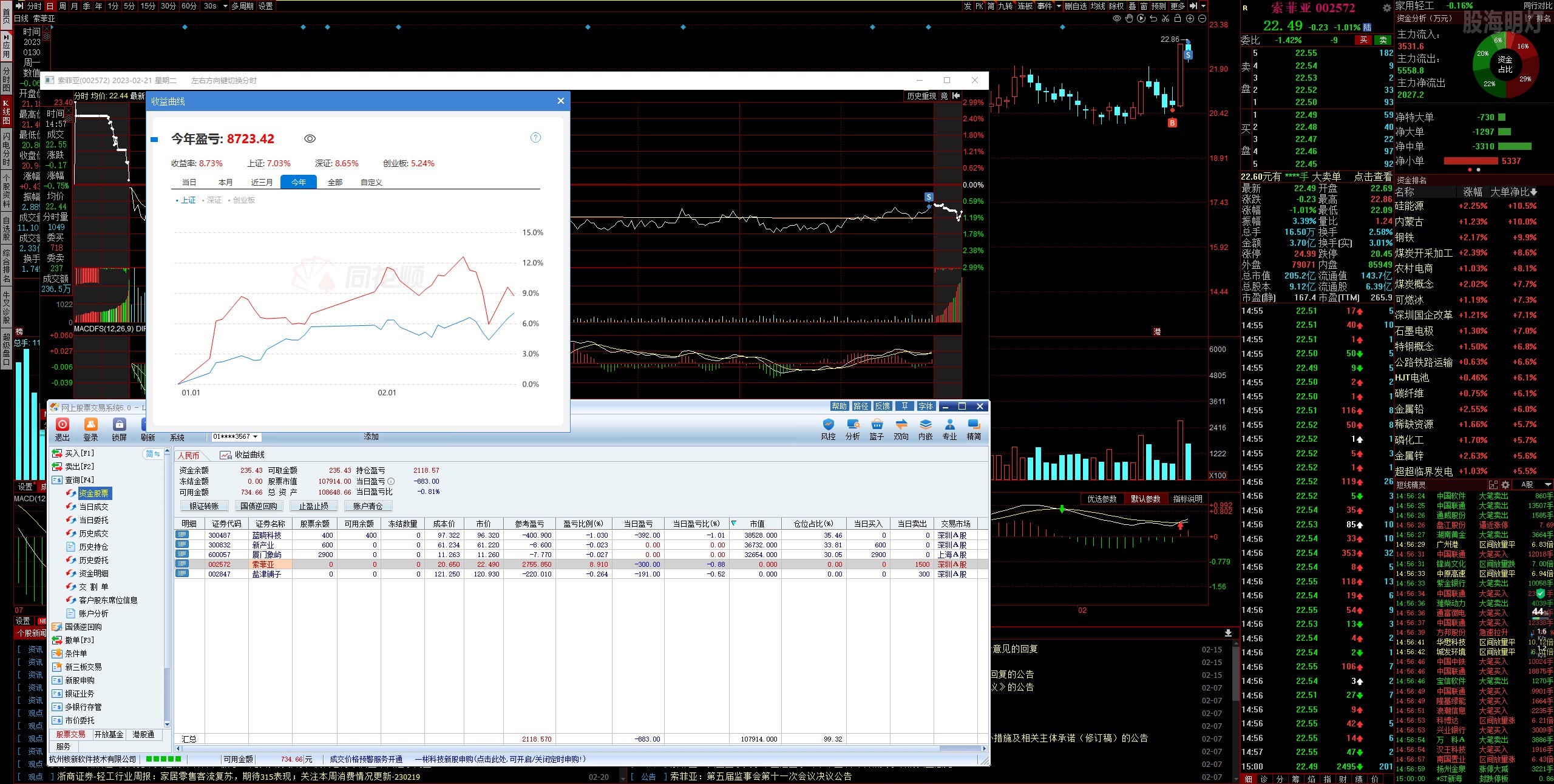Click the red 买 buy button
The height and width of the screenshot is (784, 1554).
1363,40
